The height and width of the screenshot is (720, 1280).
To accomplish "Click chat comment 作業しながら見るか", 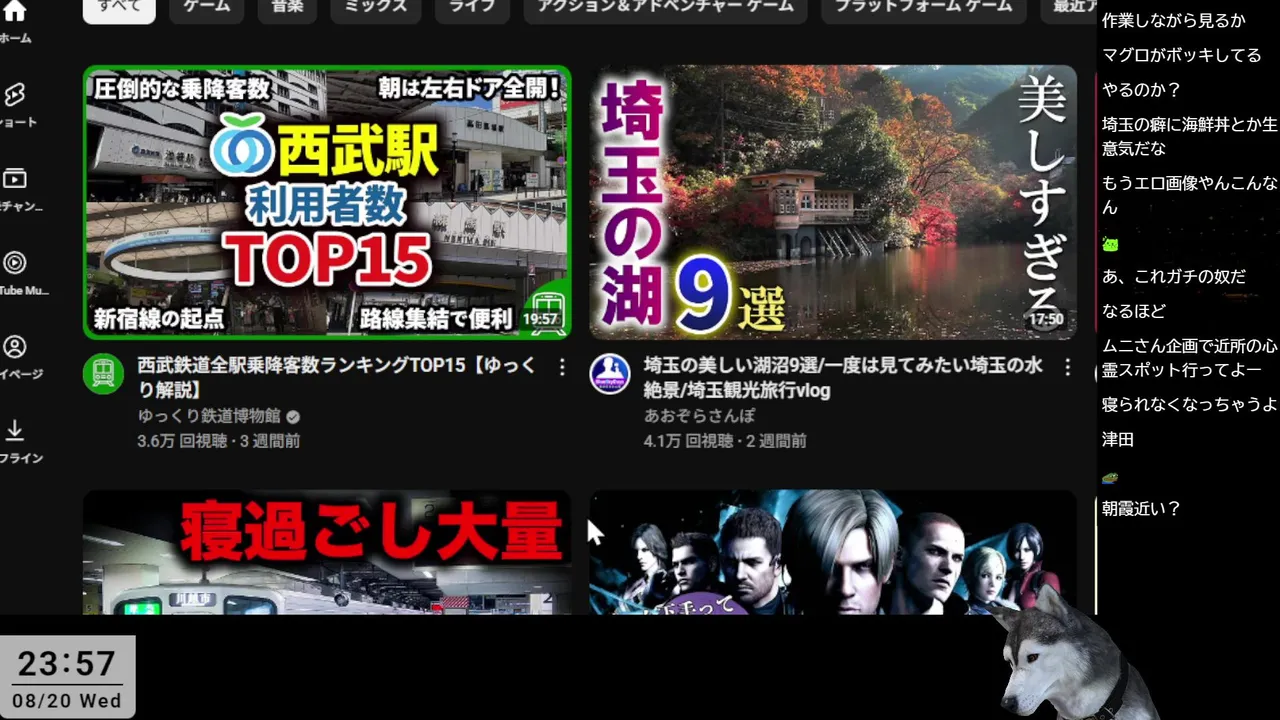I will coord(1173,20).
